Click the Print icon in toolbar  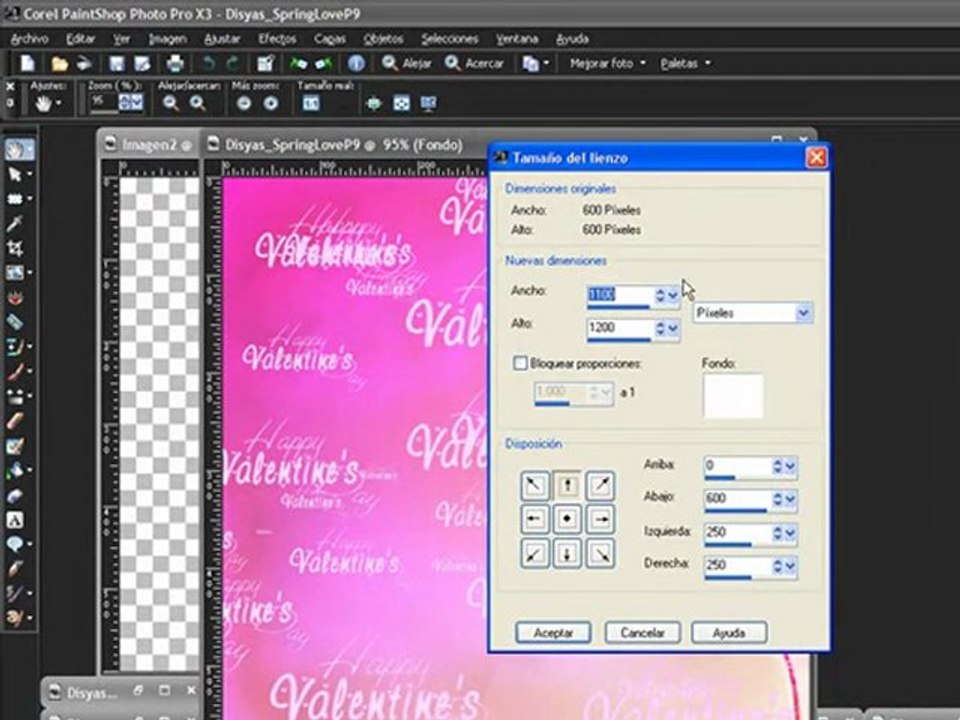click(175, 63)
